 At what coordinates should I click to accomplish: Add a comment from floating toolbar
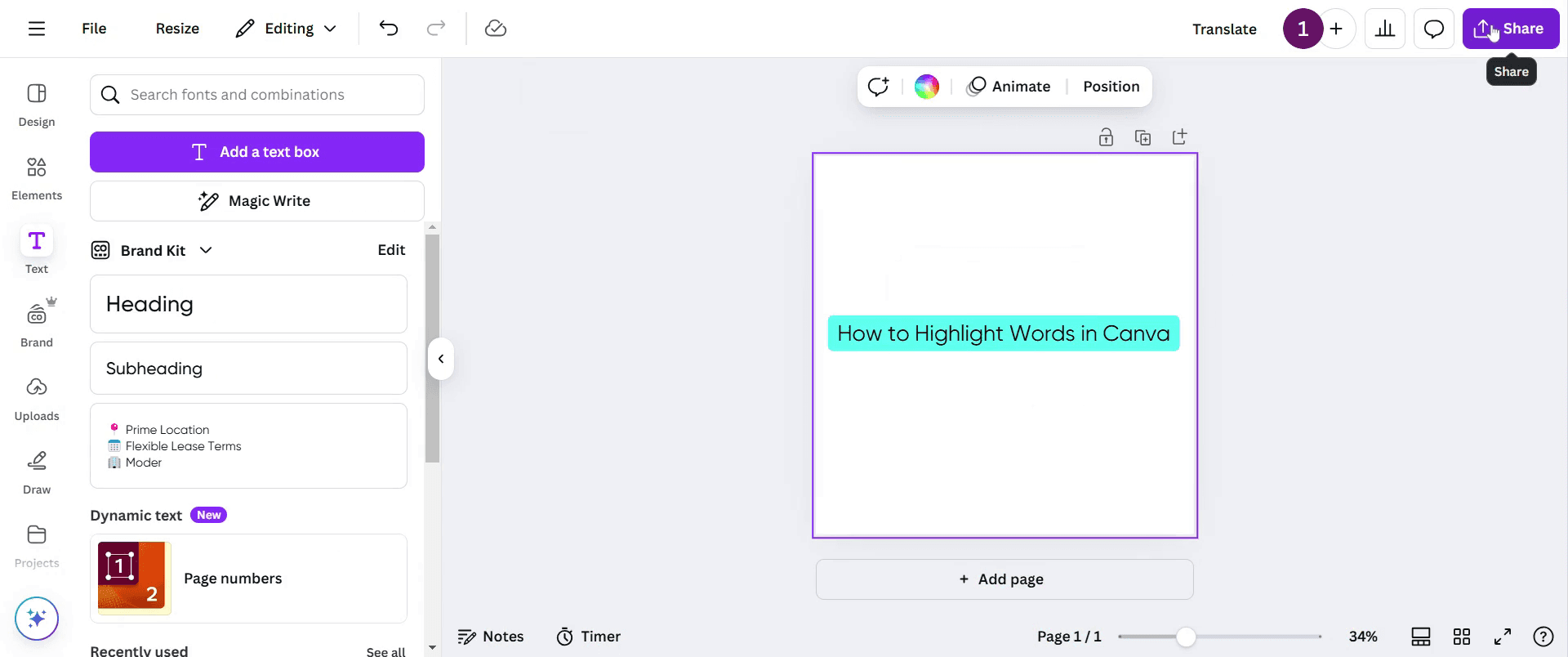879,87
